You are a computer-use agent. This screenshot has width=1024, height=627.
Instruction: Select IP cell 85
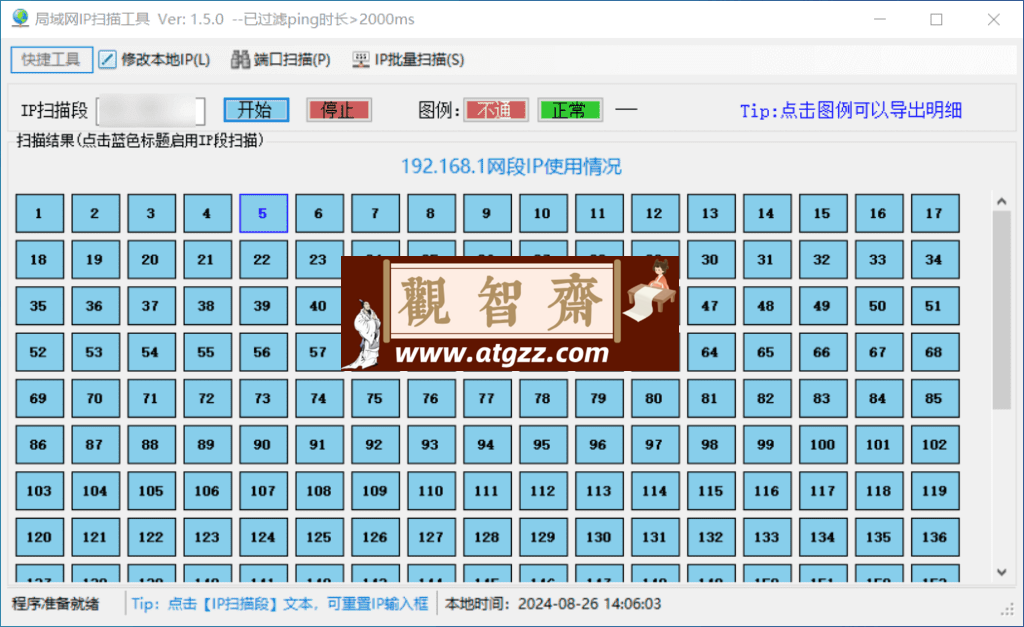pos(935,398)
